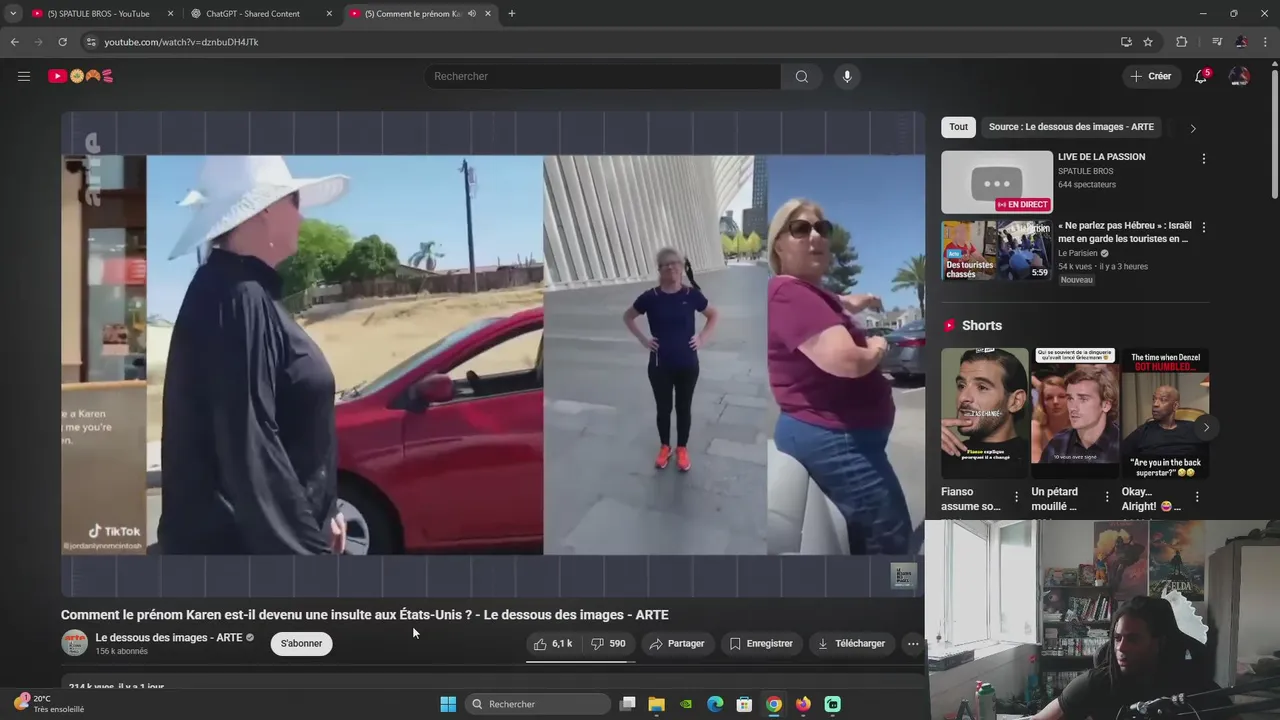
Task: Click the "Ne parlez pas Hébreu" video title
Action: [1125, 232]
